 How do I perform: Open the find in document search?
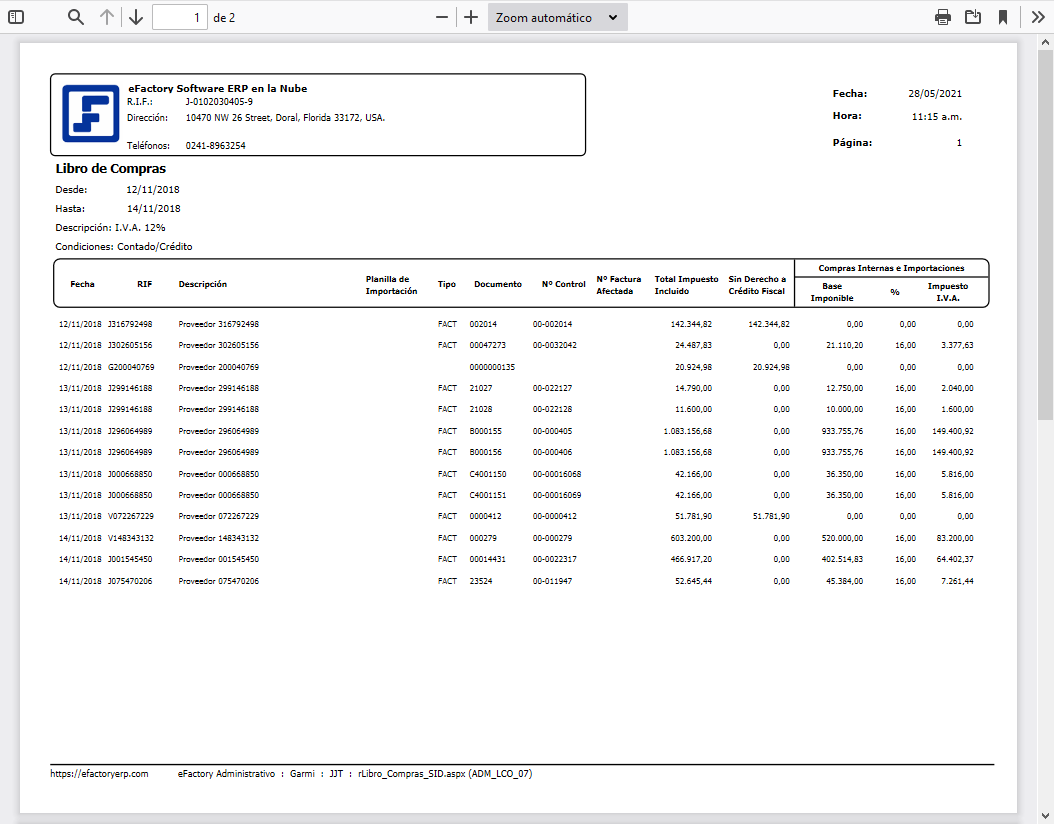(x=76, y=17)
